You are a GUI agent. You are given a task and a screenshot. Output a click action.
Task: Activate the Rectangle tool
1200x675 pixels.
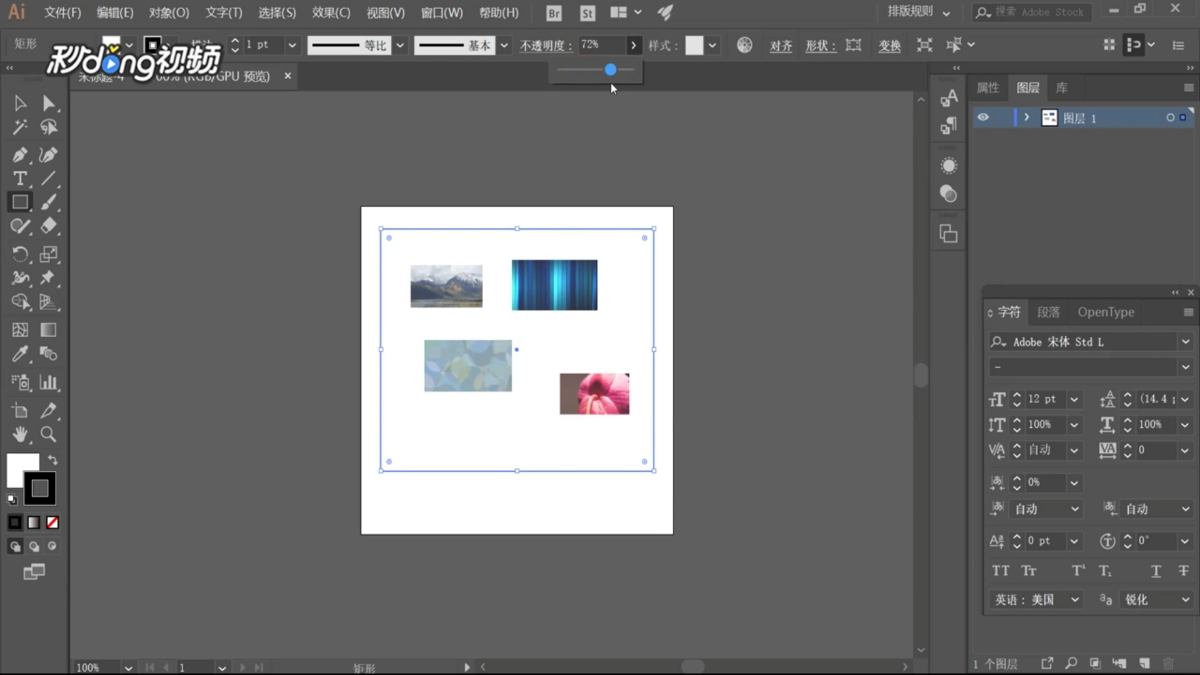20,202
